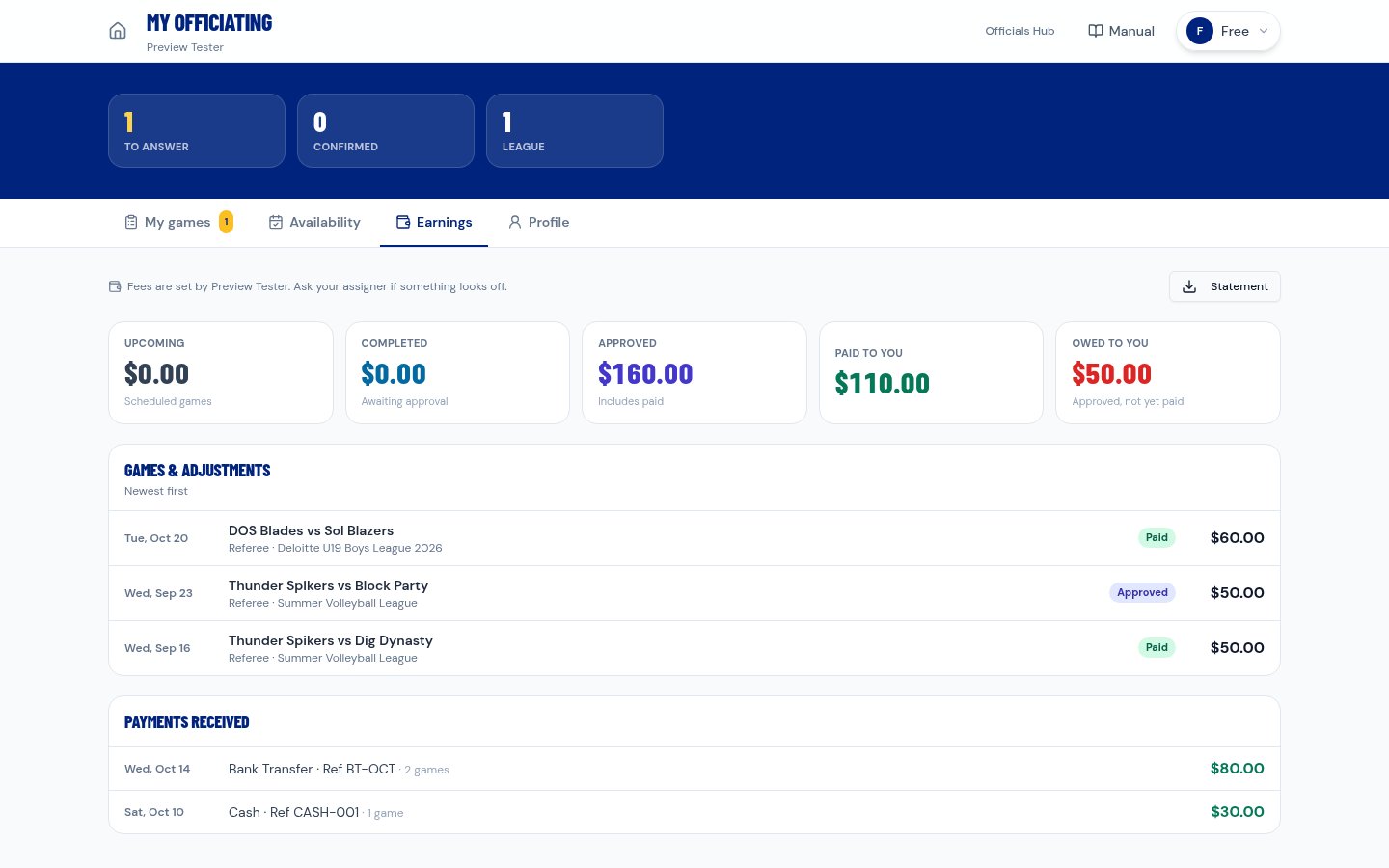The height and width of the screenshot is (868, 1389).
Task: Click the Bank Transfer Ref BT-OCT payment
Action: 694,769
